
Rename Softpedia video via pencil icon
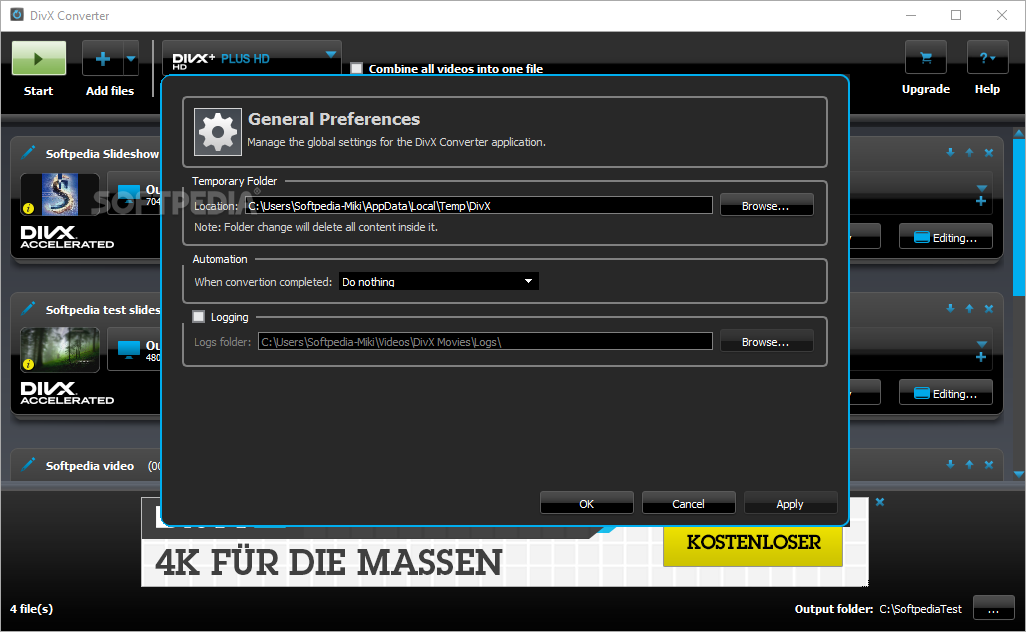coord(28,465)
